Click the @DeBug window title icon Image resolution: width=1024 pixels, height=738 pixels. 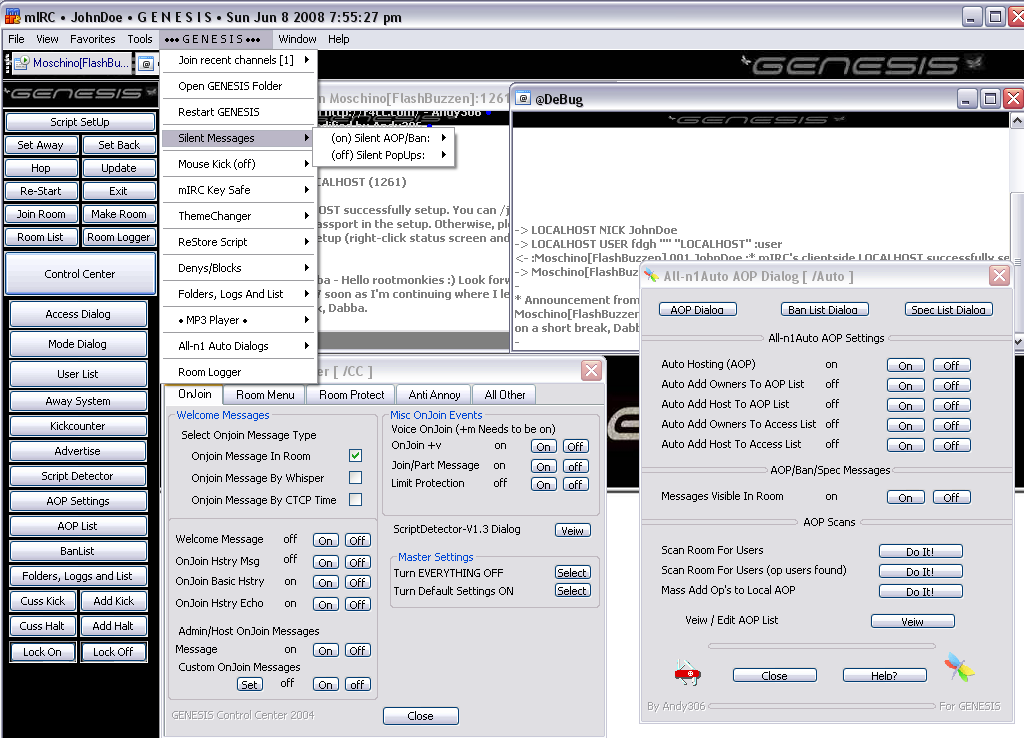pyautogui.click(x=522, y=99)
